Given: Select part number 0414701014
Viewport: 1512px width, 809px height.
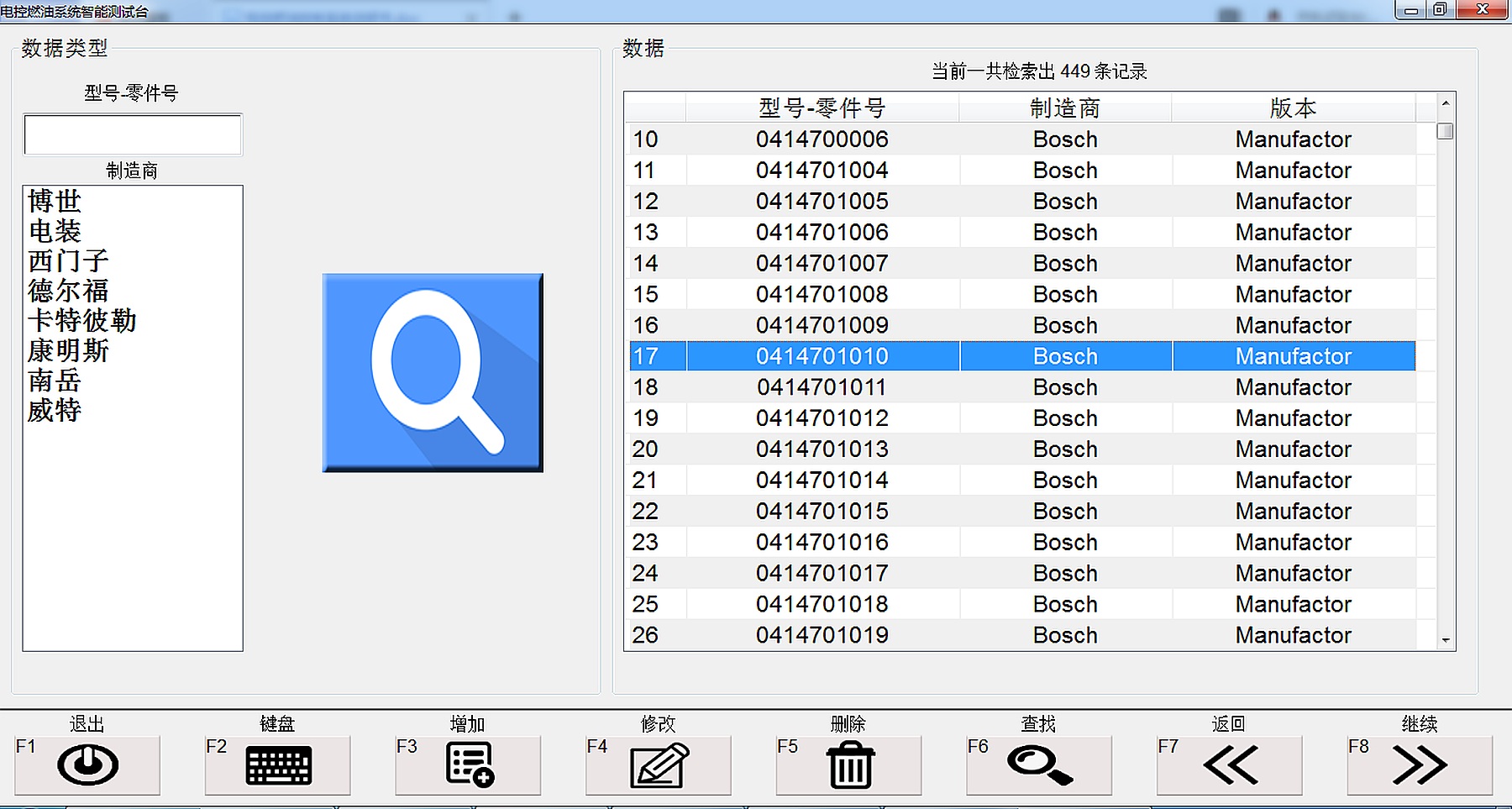Looking at the screenshot, I should pos(822,481).
